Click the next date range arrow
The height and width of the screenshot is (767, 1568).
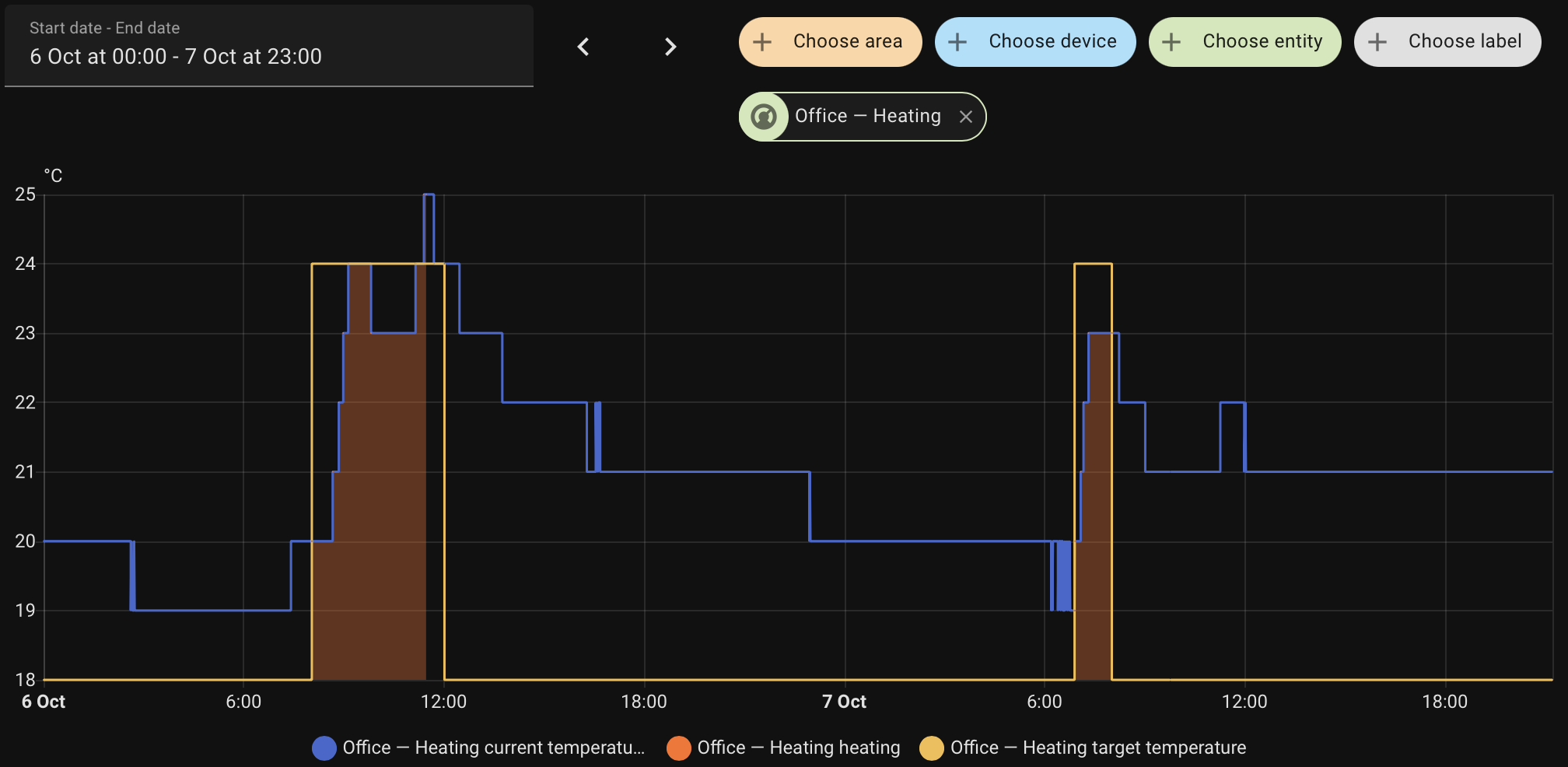pyautogui.click(x=670, y=47)
